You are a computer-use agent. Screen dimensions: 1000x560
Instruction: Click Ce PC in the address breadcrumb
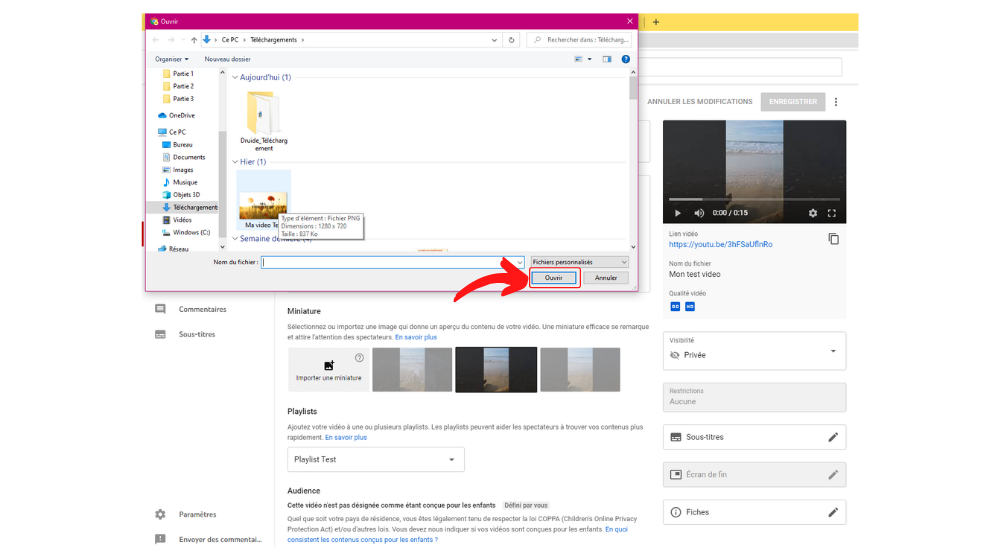point(230,40)
